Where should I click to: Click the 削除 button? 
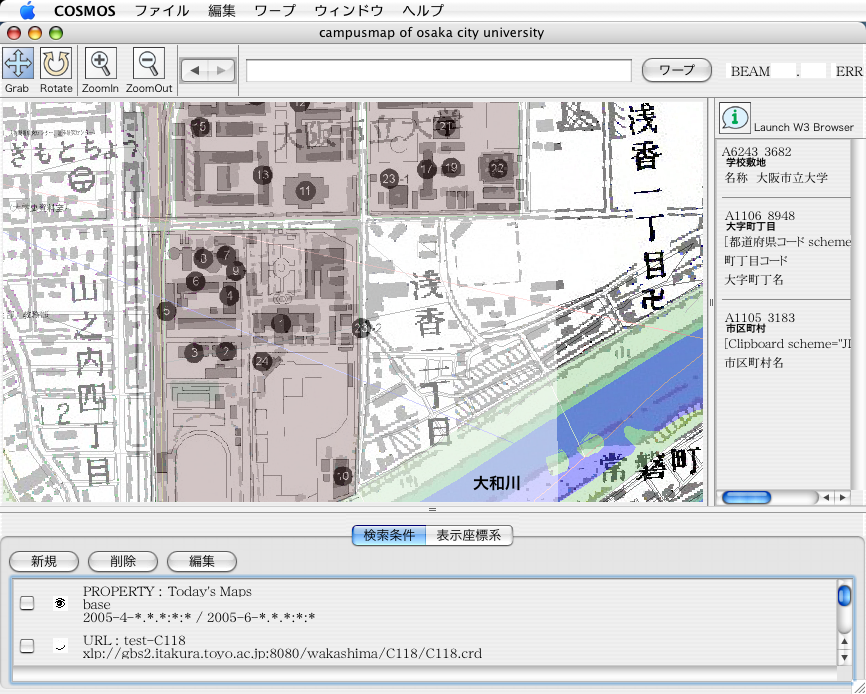123,561
